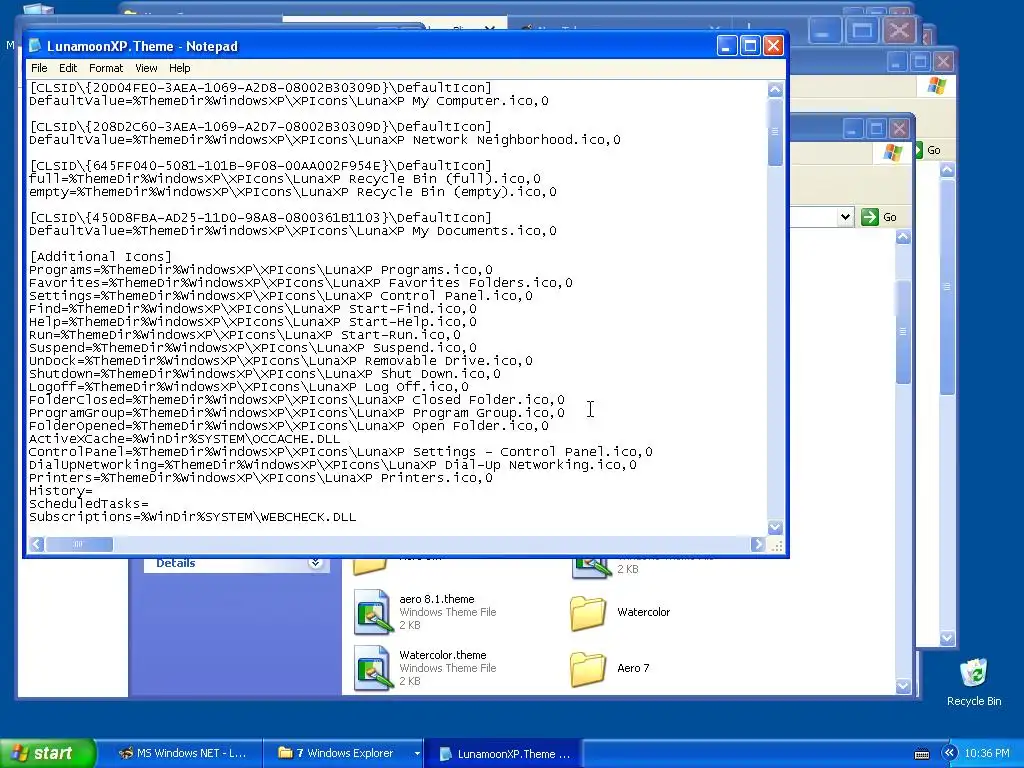Click Explorer file list scroll up arrow
This screenshot has width=1024, height=768.
[x=903, y=238]
